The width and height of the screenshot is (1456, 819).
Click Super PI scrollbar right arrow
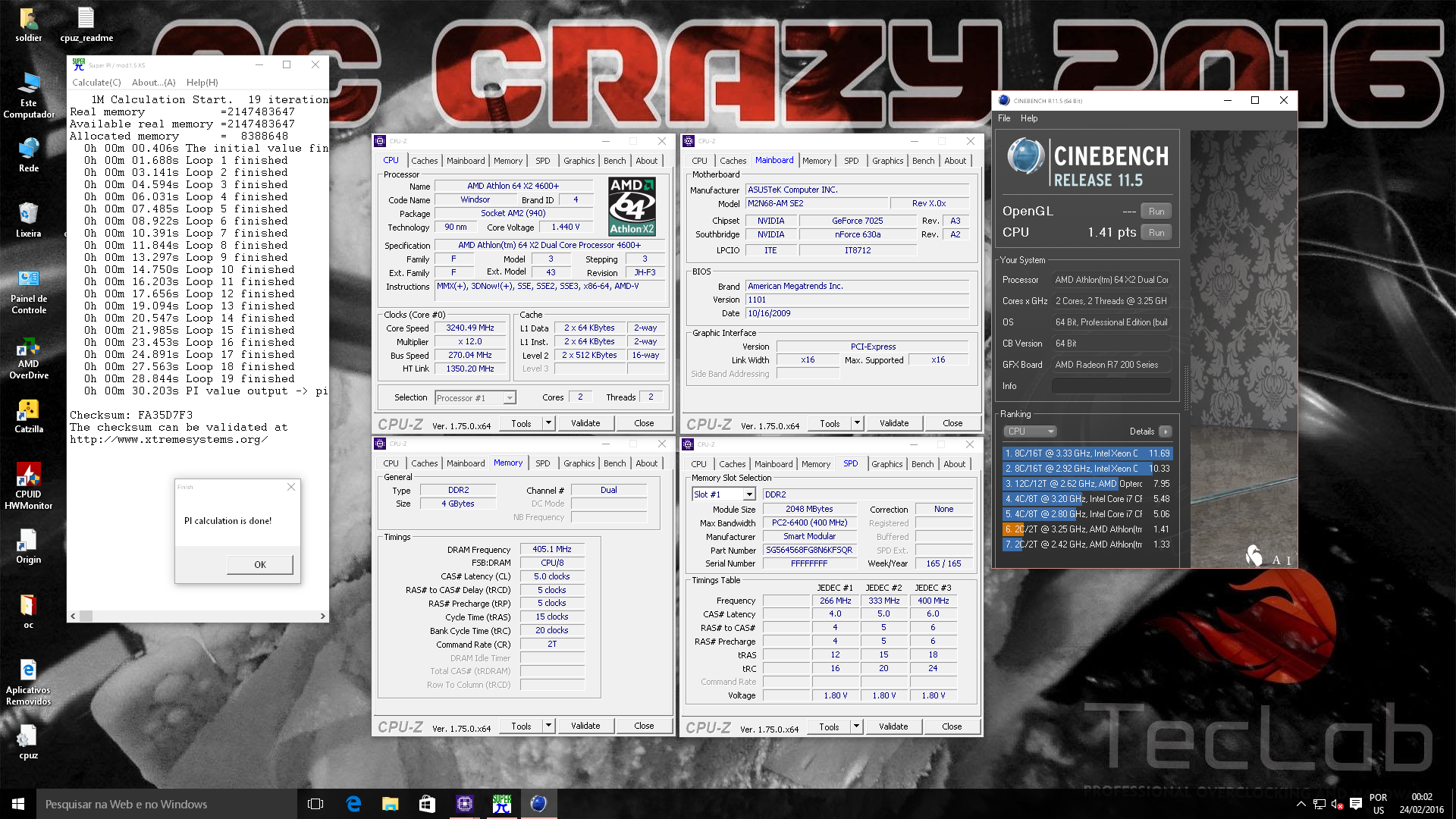point(322,617)
